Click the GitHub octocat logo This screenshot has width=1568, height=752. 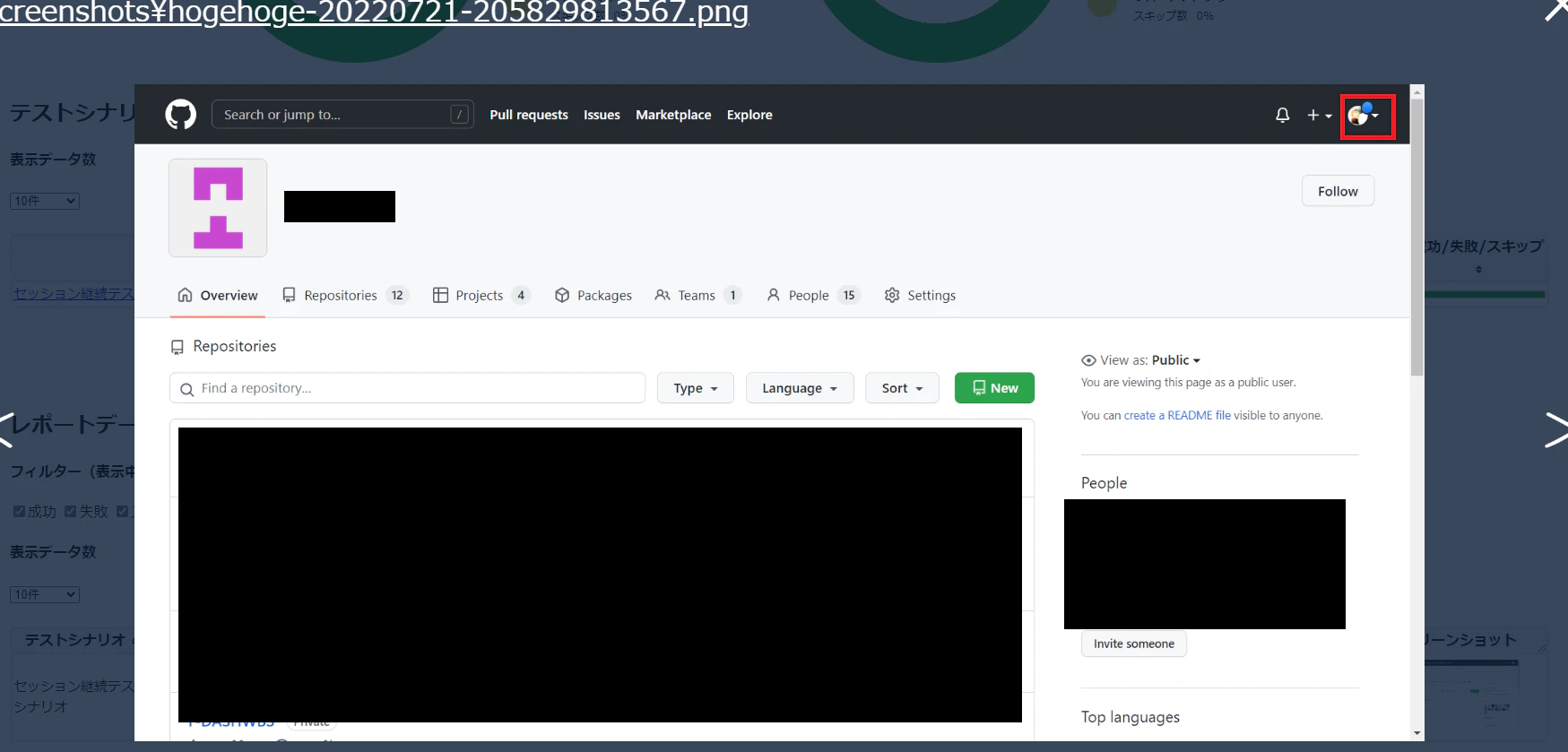click(x=180, y=115)
